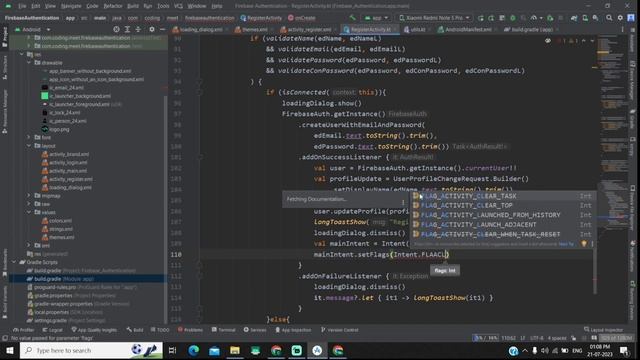Click the taskbar search box
This screenshot has height=360, width=640.
coord(91,350)
